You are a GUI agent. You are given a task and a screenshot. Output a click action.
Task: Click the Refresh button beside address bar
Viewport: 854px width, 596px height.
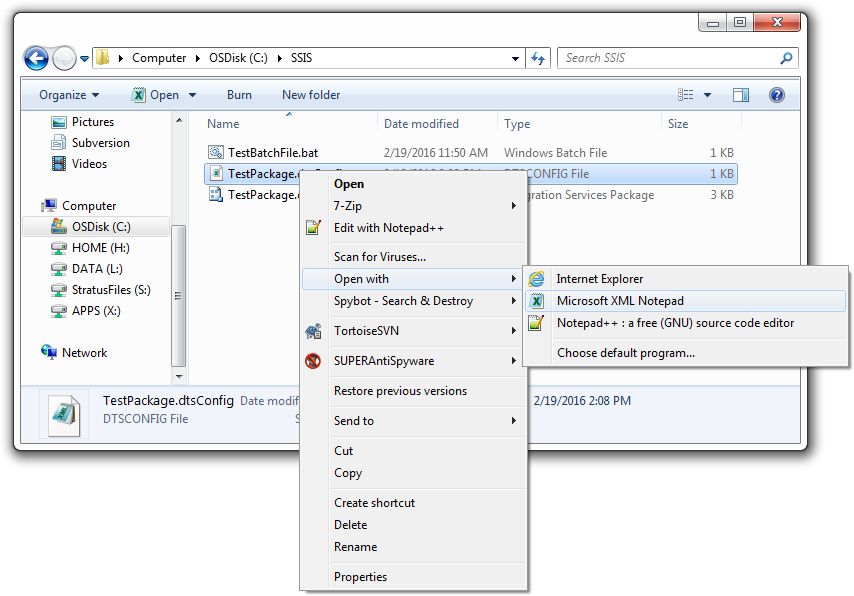click(538, 58)
